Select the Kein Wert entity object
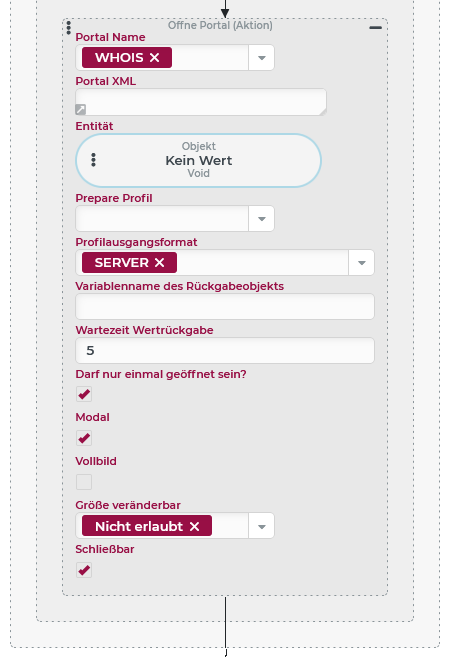The image size is (451, 657). coord(199,160)
